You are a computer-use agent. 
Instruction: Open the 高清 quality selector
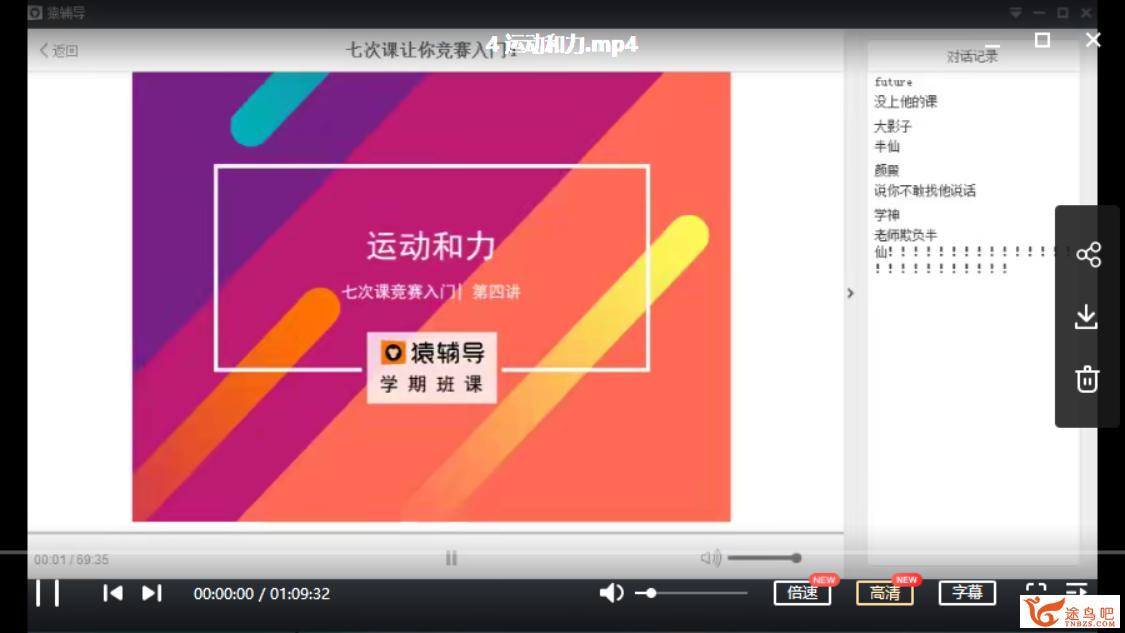[885, 593]
